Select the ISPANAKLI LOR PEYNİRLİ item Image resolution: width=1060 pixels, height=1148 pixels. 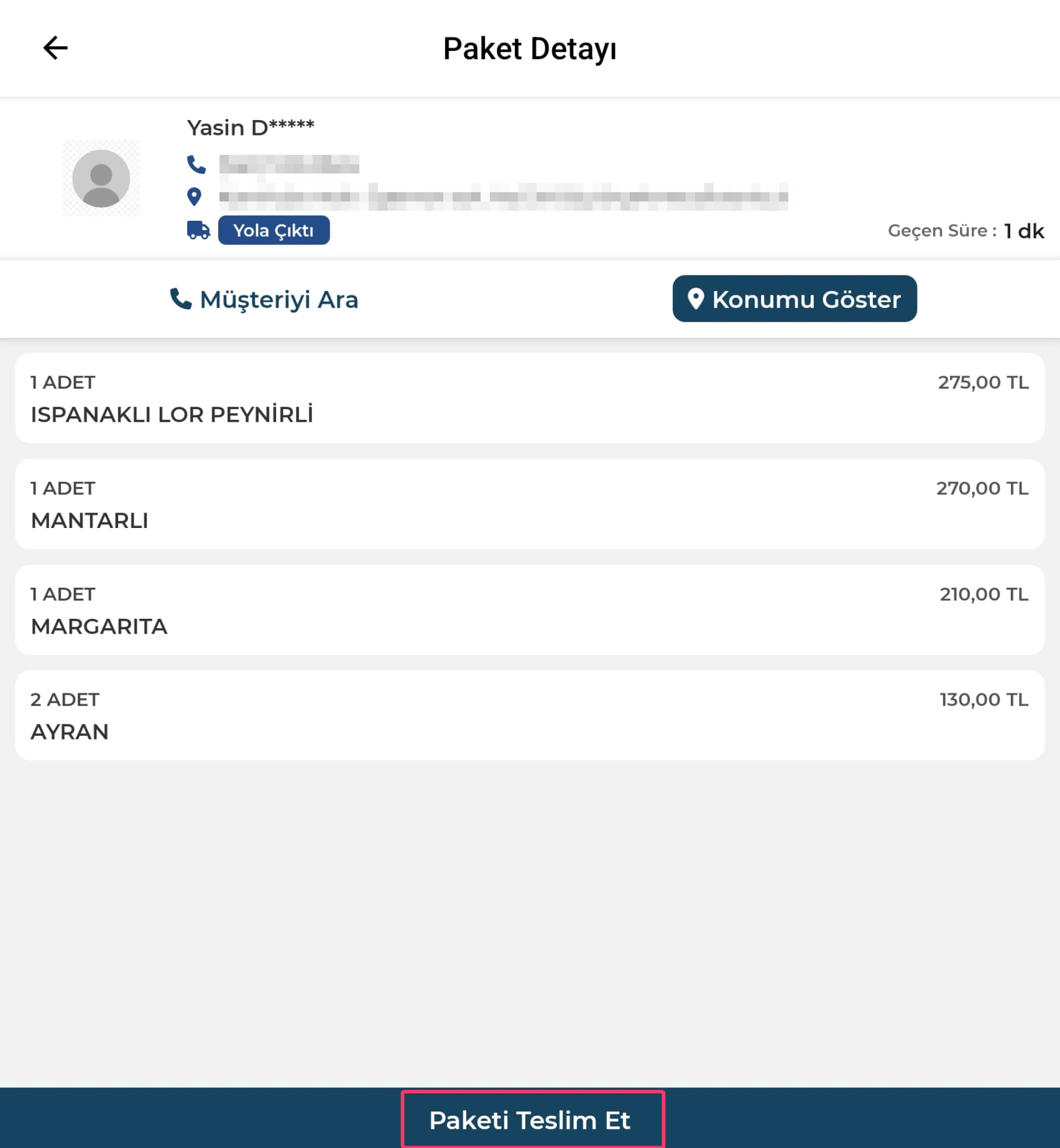coord(530,398)
